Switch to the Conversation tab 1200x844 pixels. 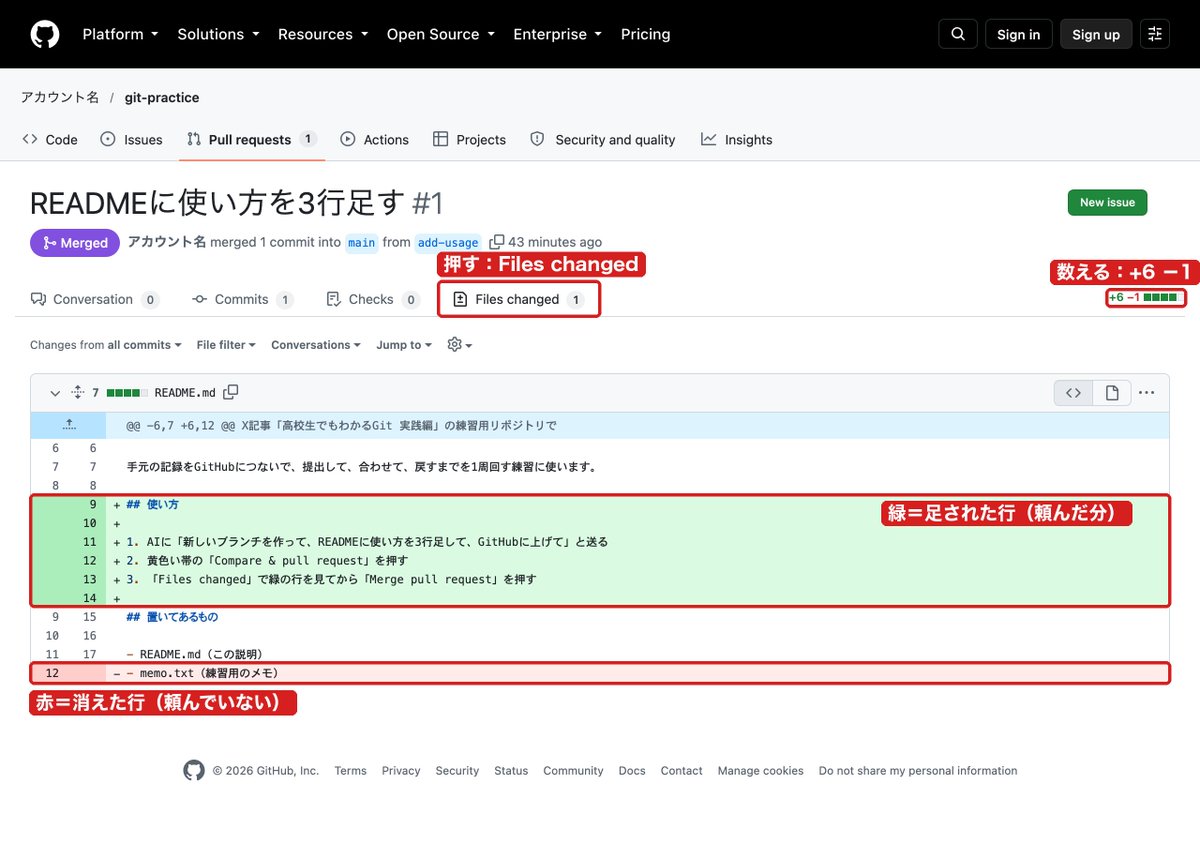click(95, 299)
